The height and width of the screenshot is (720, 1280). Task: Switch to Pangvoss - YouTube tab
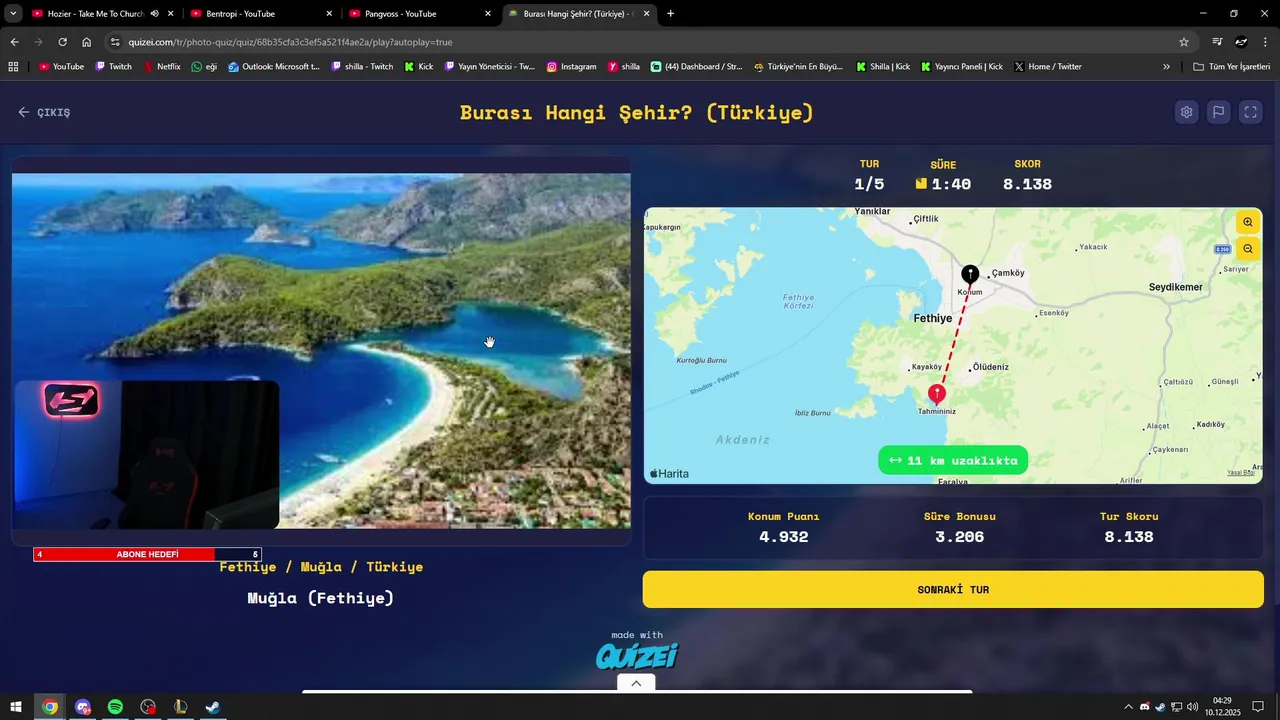pyautogui.click(x=420, y=14)
